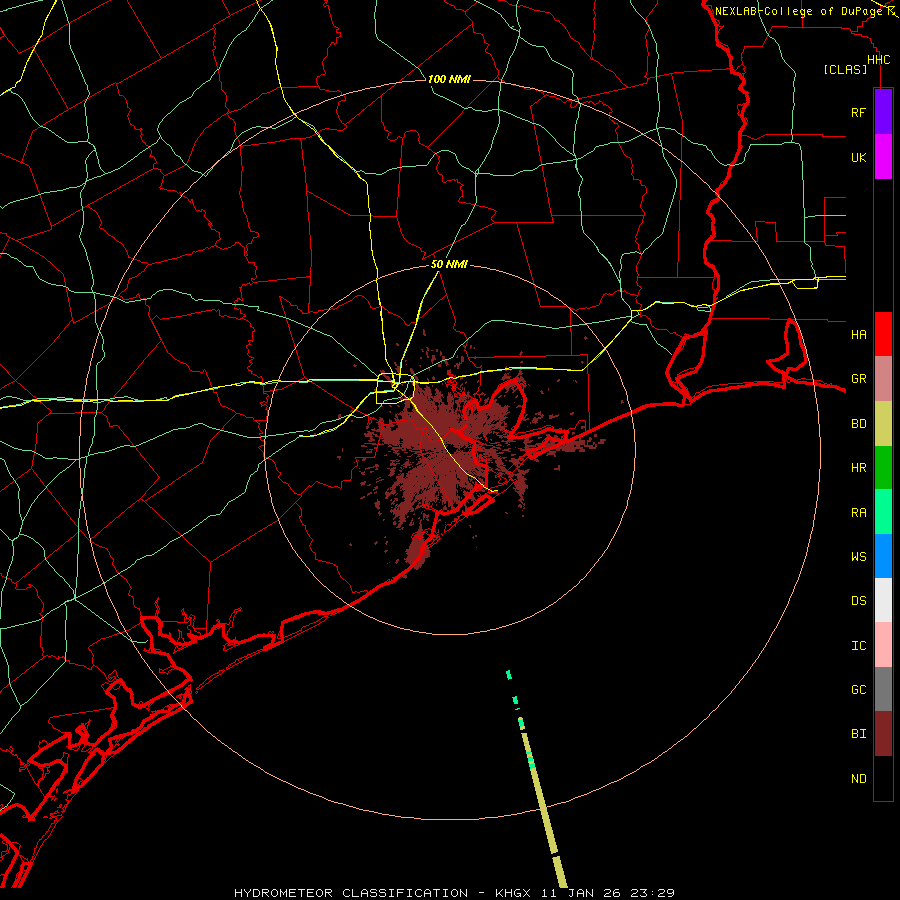
Task: Click the BI legend label
Action: [x=858, y=734]
